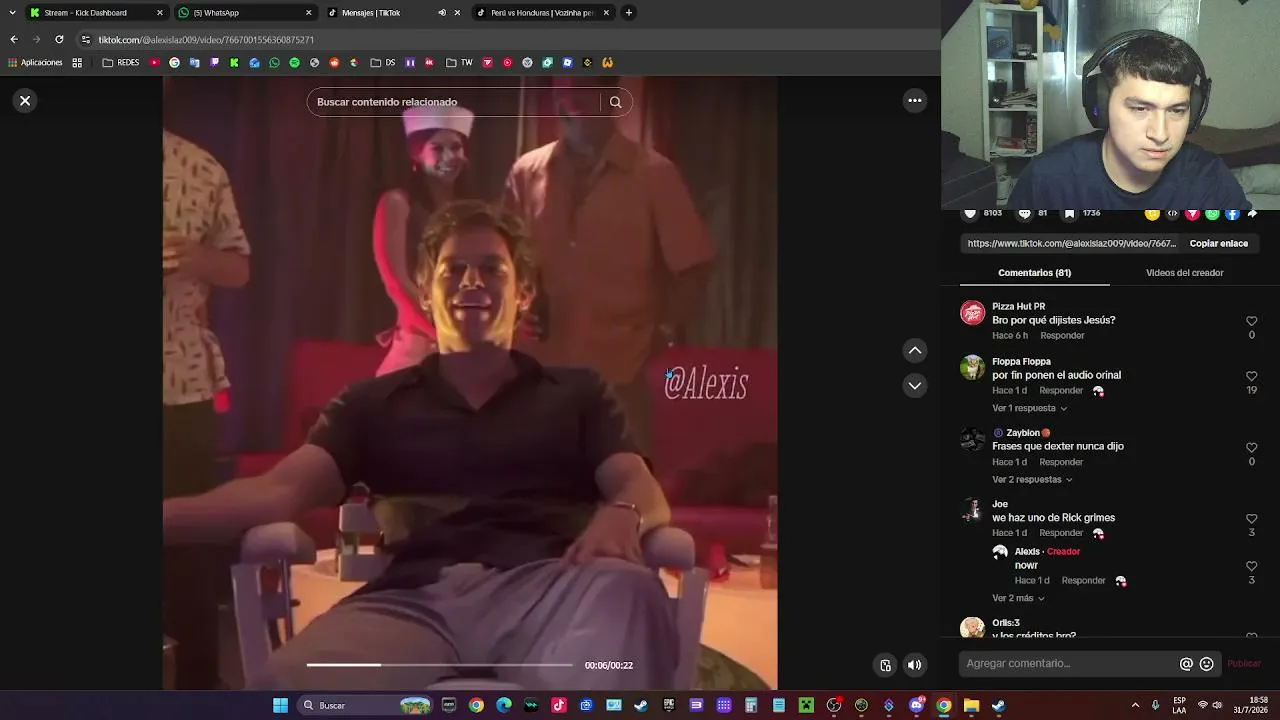Open File Explorer from the taskbar
The width and height of the screenshot is (1280, 720).
point(971,706)
